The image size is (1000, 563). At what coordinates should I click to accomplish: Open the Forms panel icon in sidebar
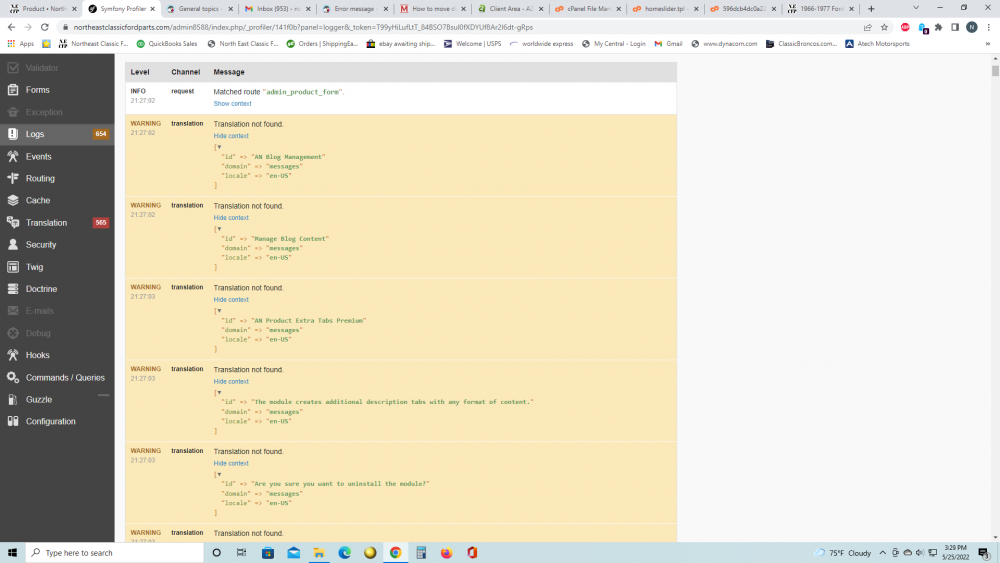[13, 90]
